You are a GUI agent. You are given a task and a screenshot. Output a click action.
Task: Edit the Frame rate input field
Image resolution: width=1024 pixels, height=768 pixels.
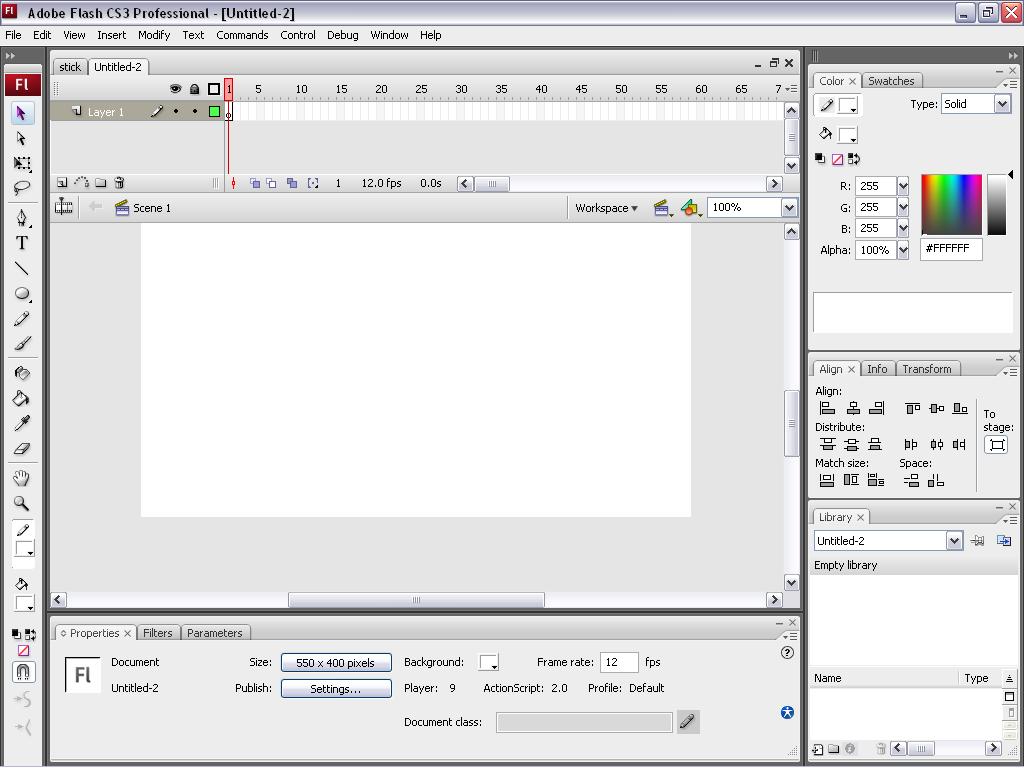(618, 662)
